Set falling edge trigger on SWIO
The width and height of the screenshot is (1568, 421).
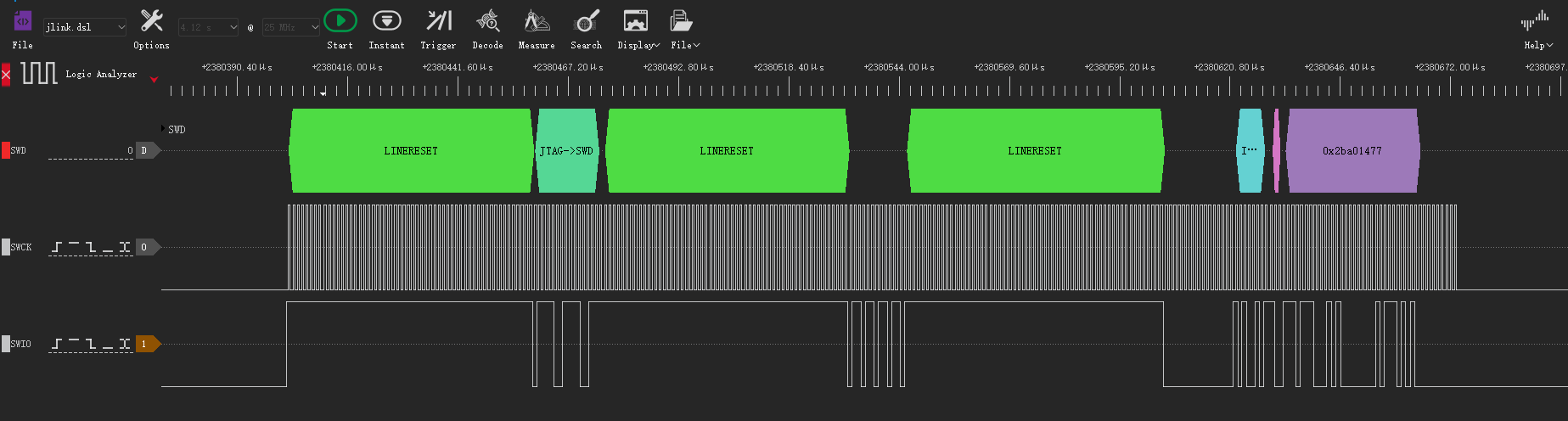(x=91, y=344)
